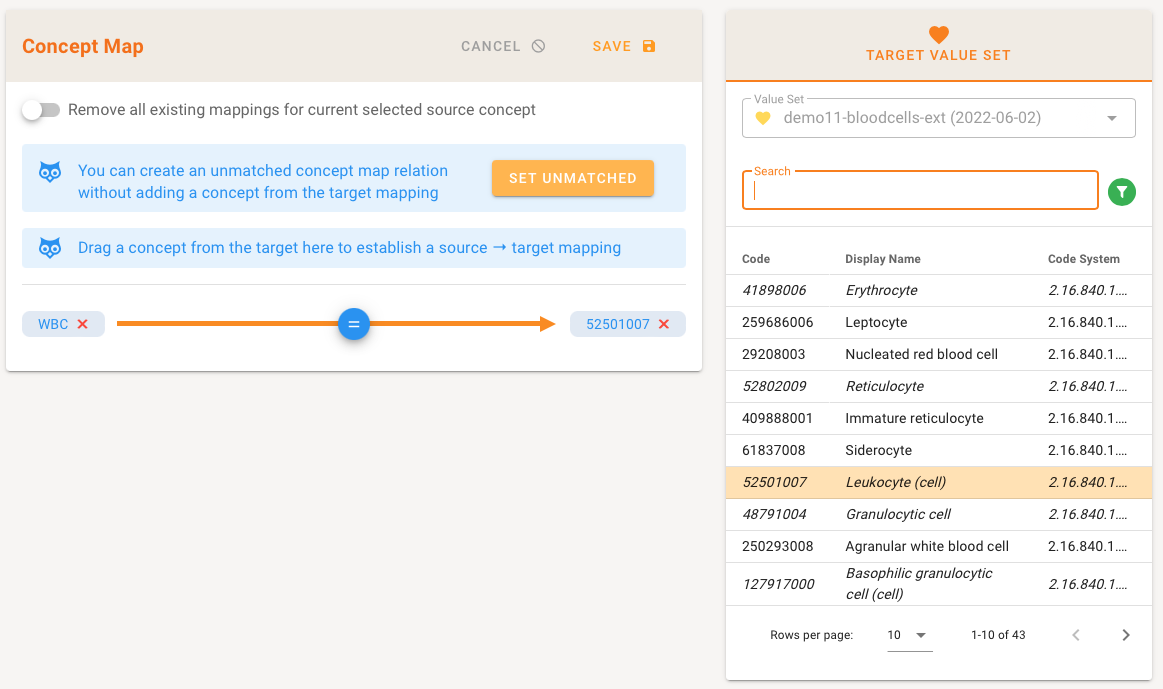Click the blue equals relation icon on the arrow
Image resolution: width=1163 pixels, height=689 pixels.
click(354, 324)
